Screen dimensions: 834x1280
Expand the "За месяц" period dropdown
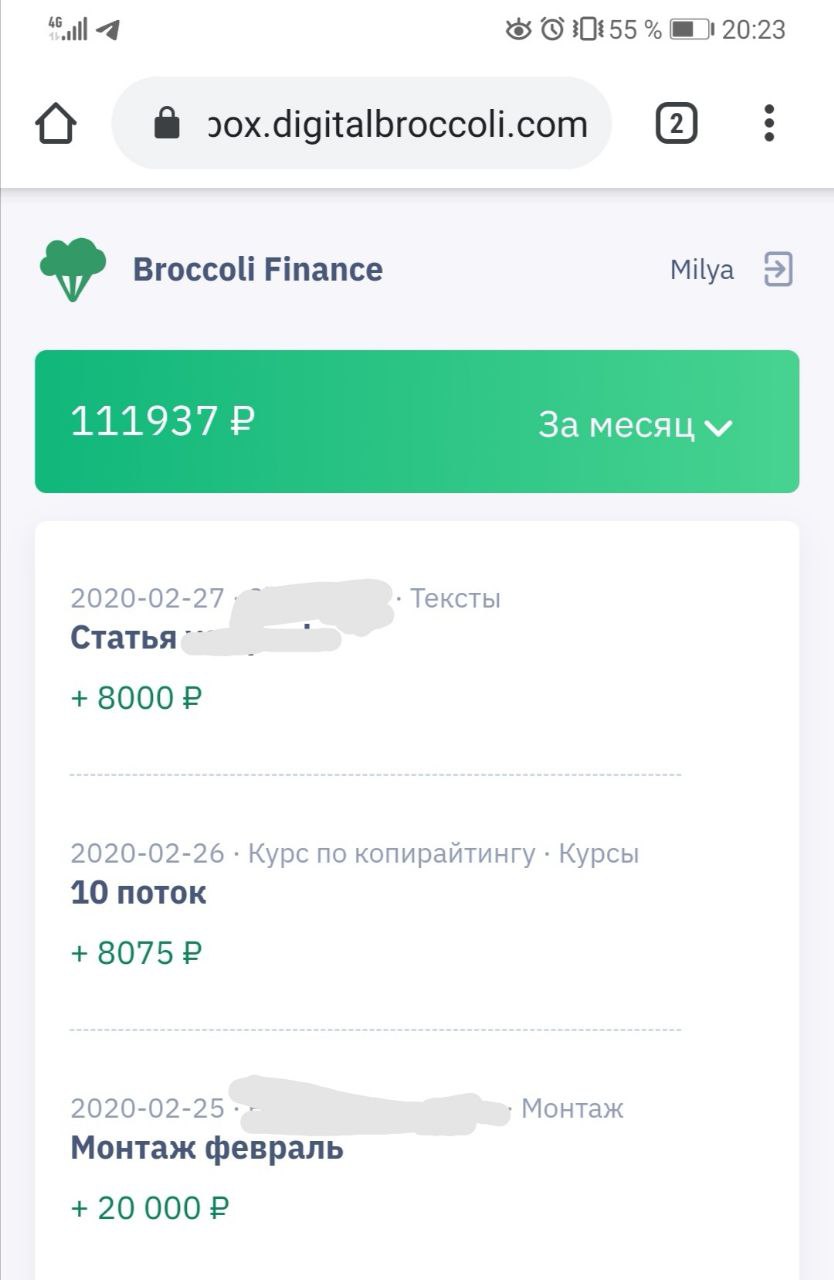pos(634,425)
